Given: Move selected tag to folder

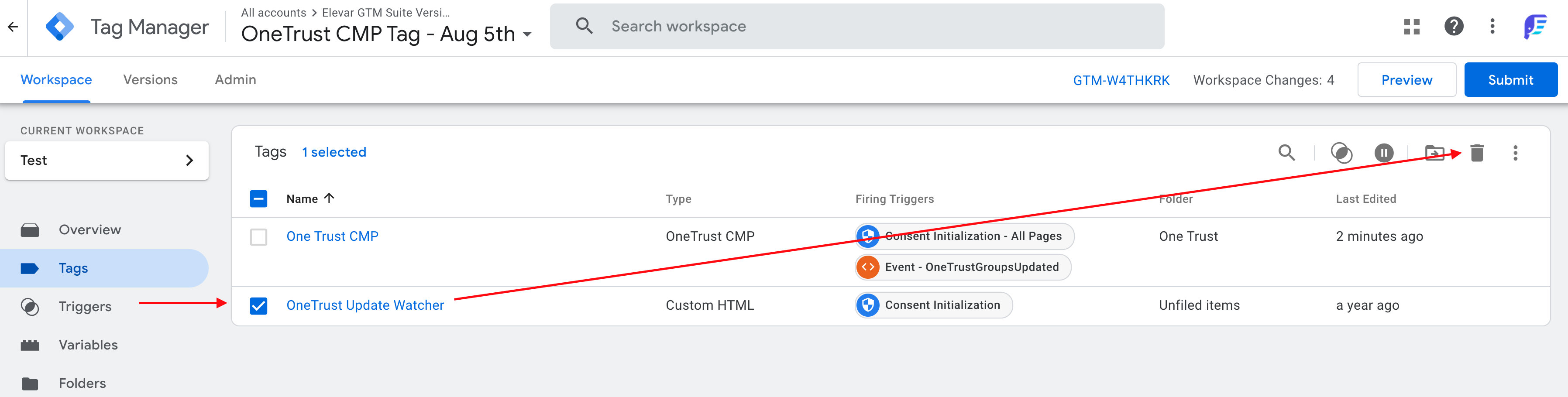Looking at the screenshot, I should [1434, 153].
